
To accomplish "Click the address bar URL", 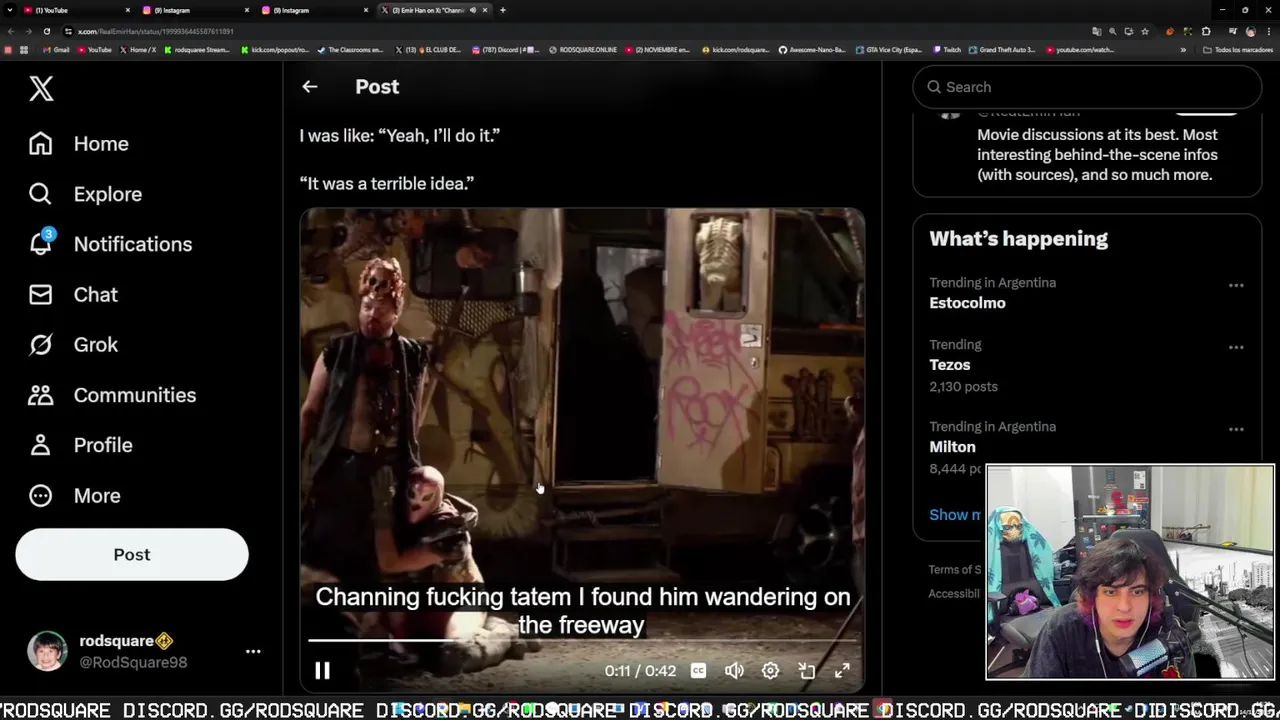I will (155, 31).
